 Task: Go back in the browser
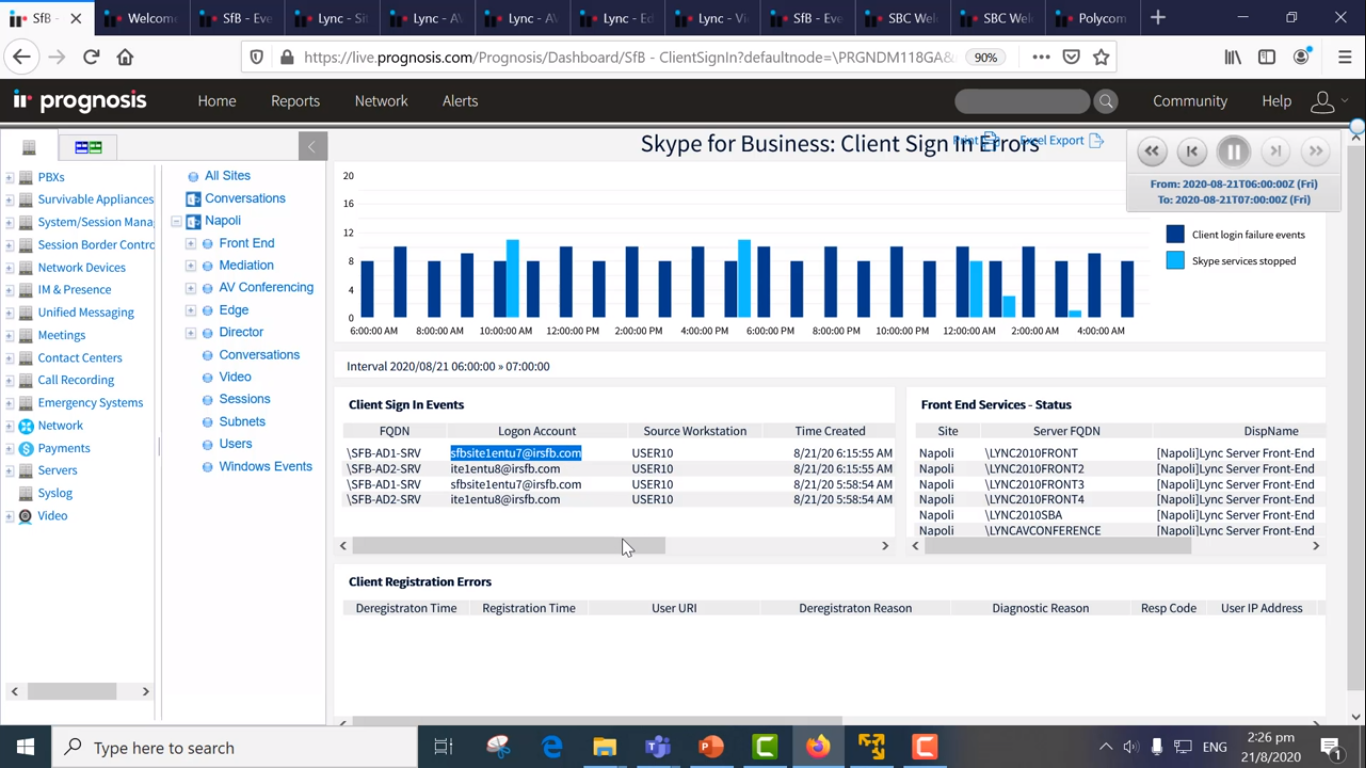[22, 57]
